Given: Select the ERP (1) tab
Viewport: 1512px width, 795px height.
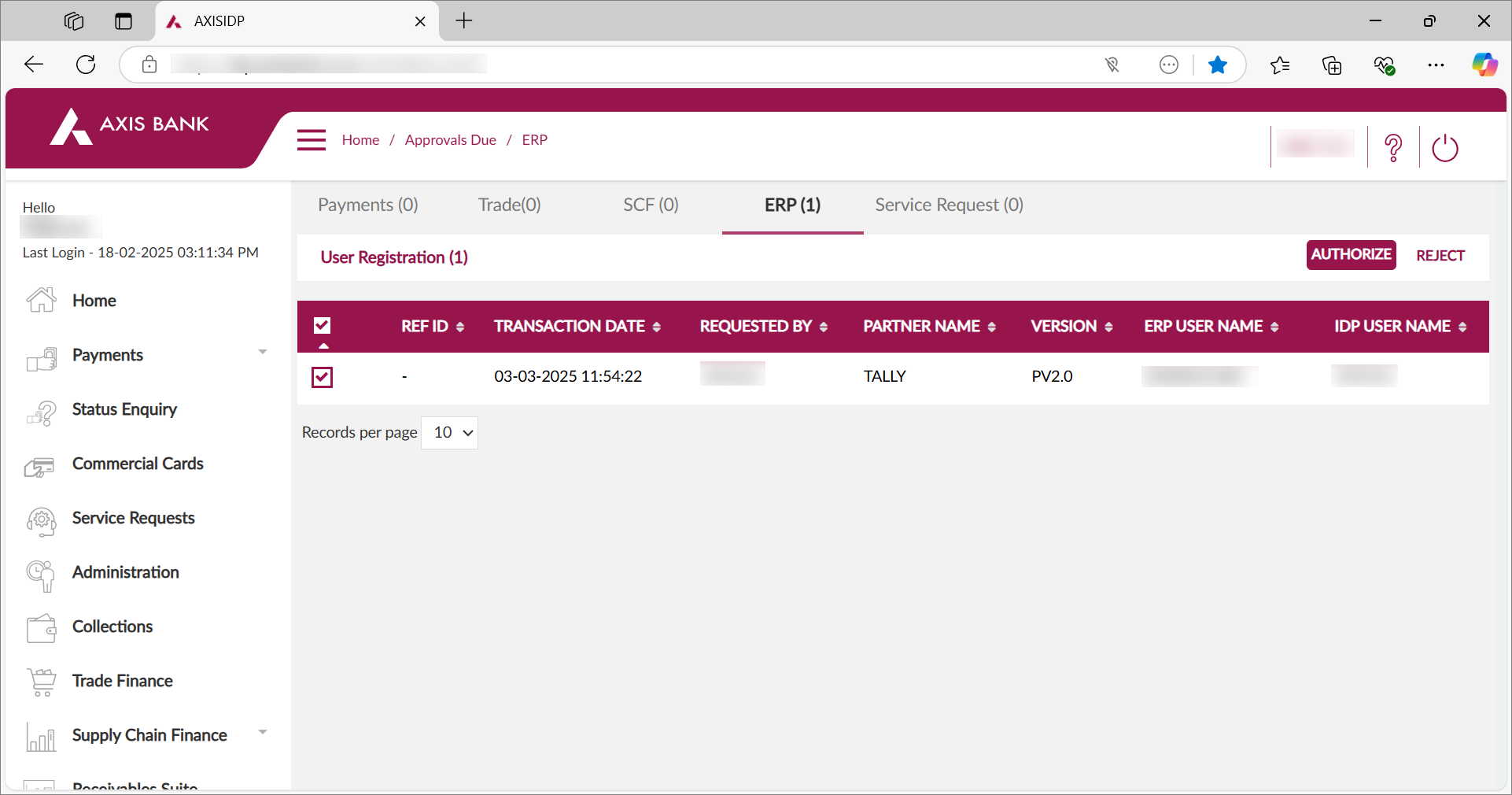Looking at the screenshot, I should click(793, 205).
